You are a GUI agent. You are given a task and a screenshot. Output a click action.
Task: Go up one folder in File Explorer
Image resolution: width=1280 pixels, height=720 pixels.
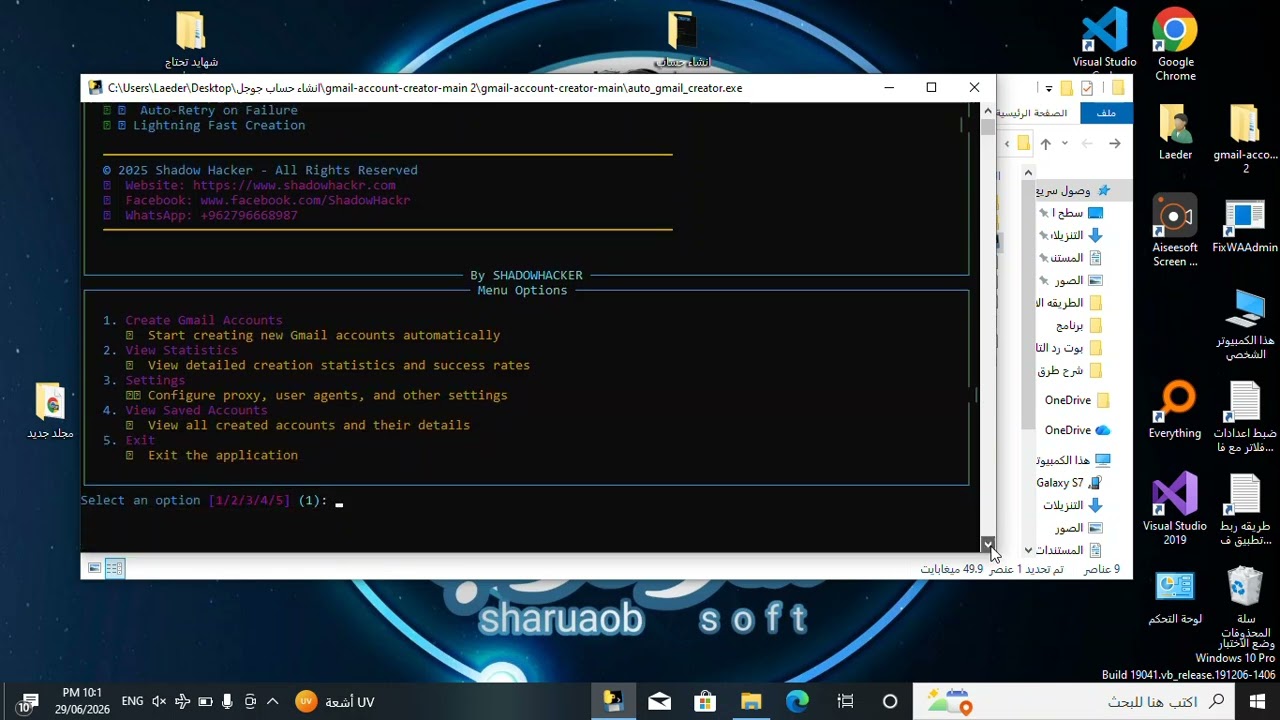pyautogui.click(x=1046, y=144)
